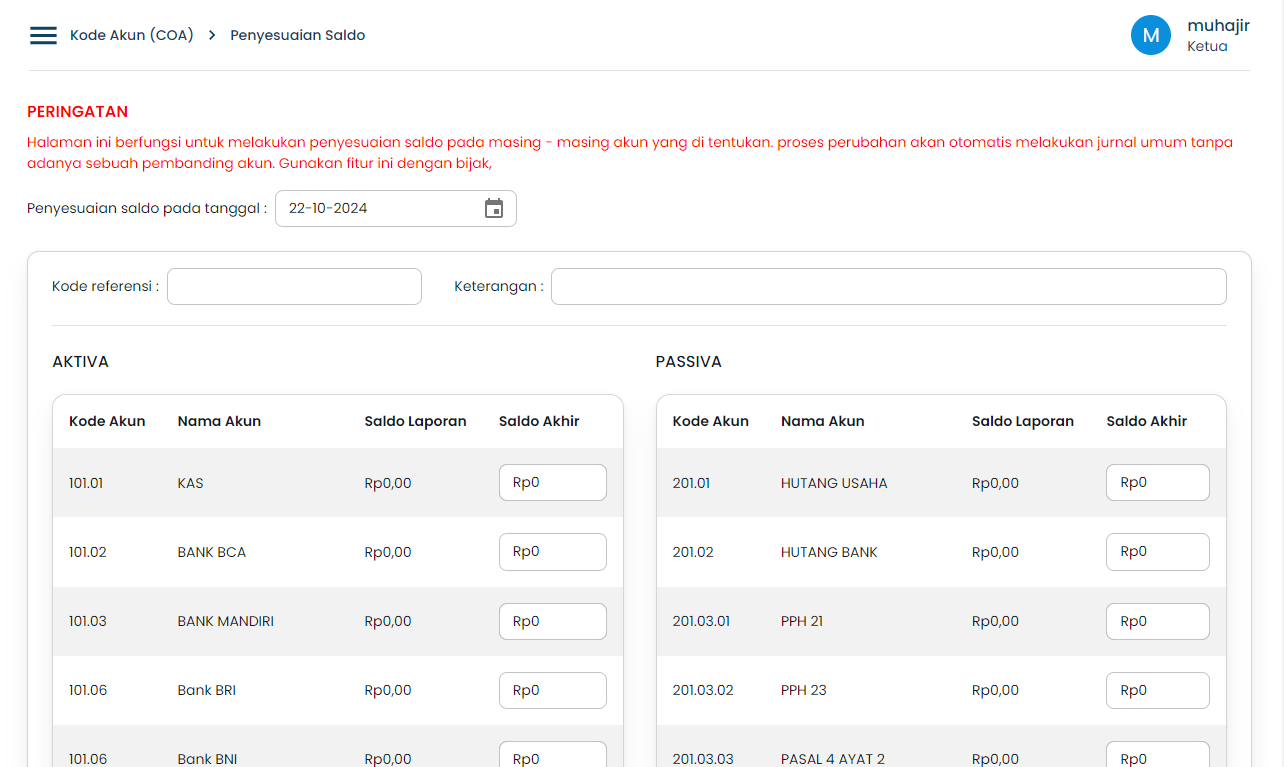Edit Saldo Akhir for HUTANG BANK
Screen dimensions: 1284x767
point(1157,551)
